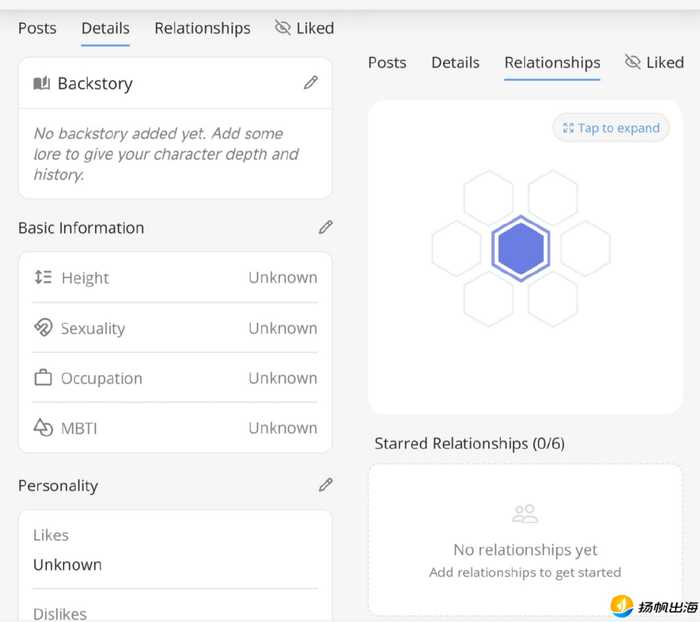Click the Likes Unknown field
Screen dimensions: 700x622
pos(67,564)
